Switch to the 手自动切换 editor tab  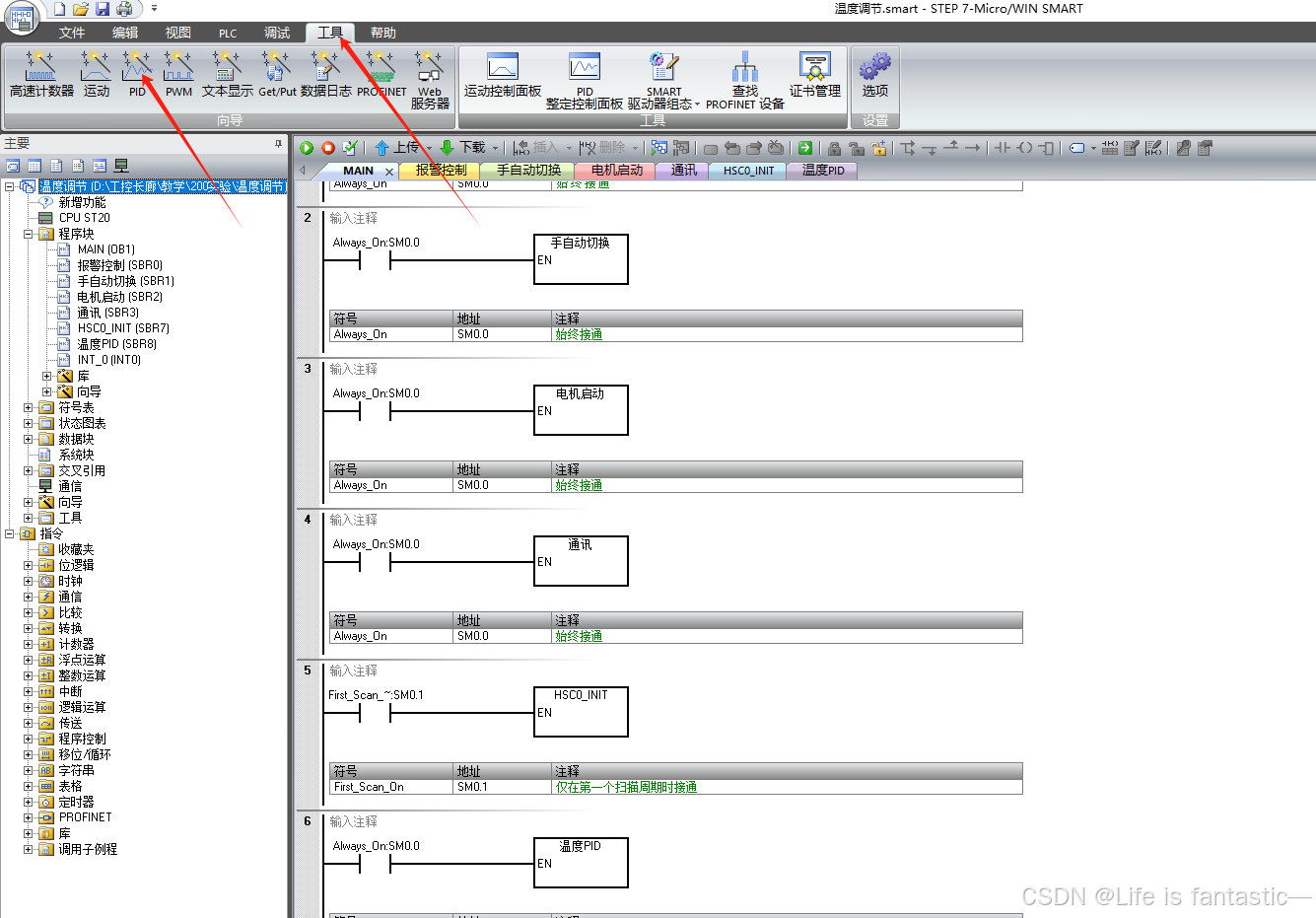point(528,171)
